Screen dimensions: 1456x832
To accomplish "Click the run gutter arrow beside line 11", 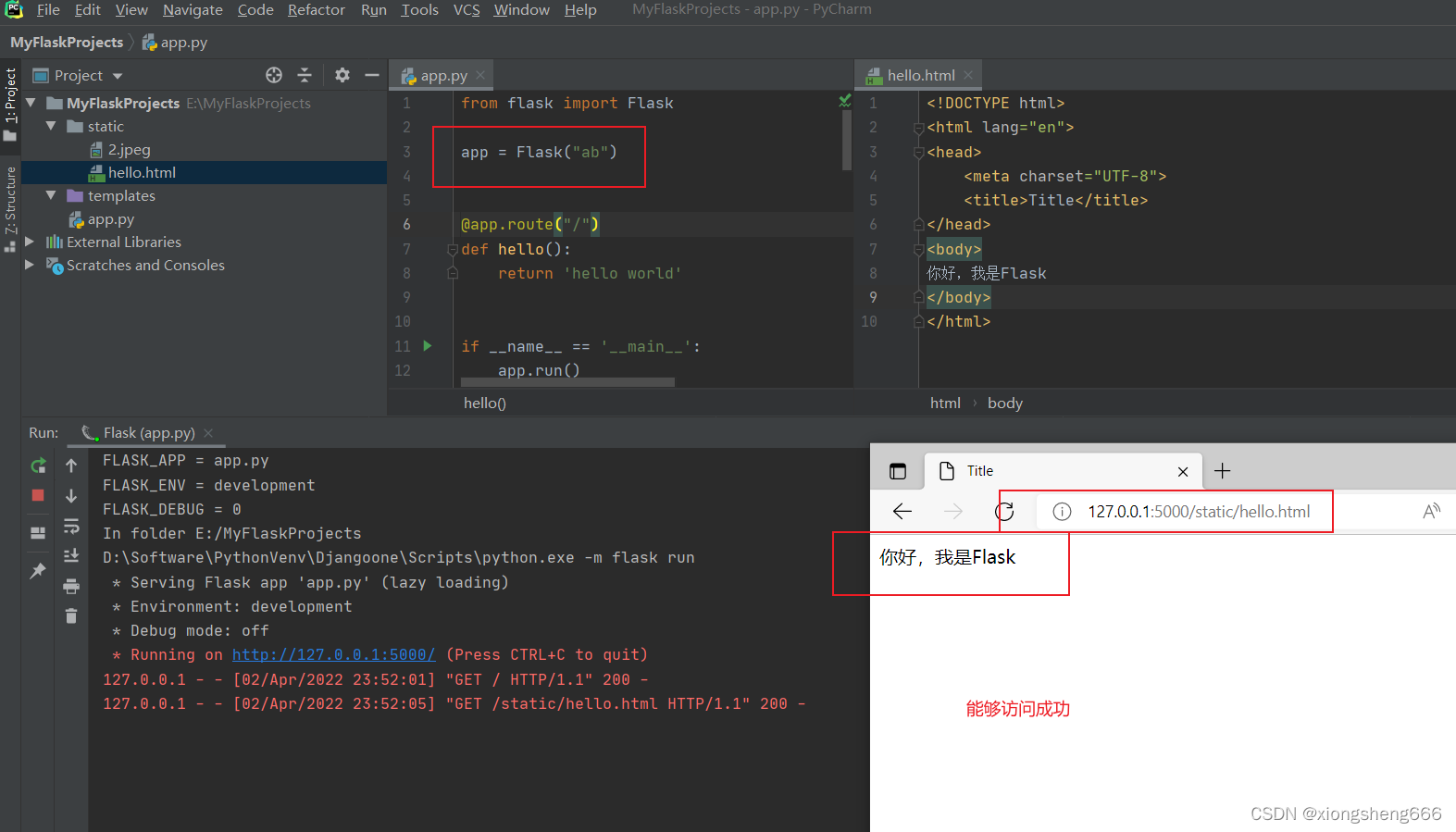I will pyautogui.click(x=428, y=345).
